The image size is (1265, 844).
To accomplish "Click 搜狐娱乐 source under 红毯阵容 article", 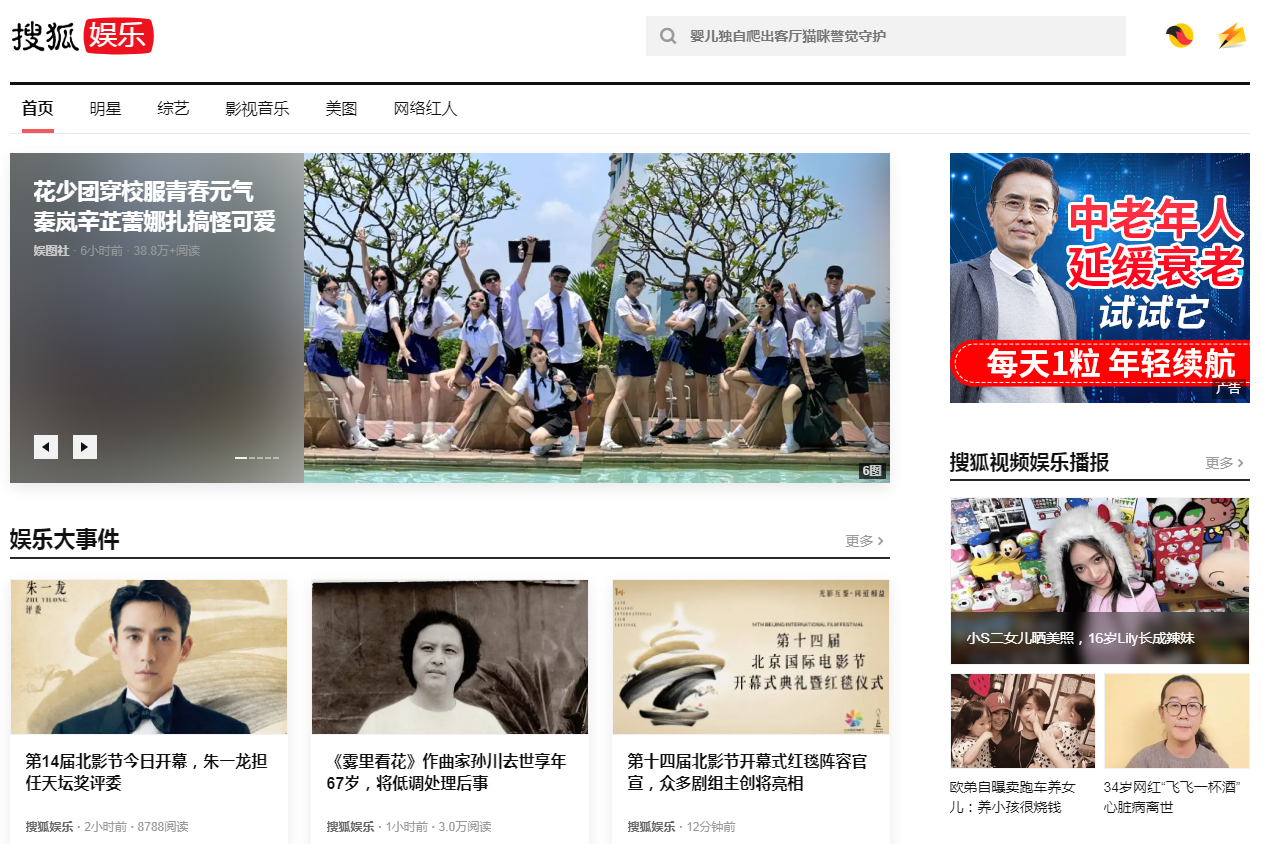I will 651,827.
